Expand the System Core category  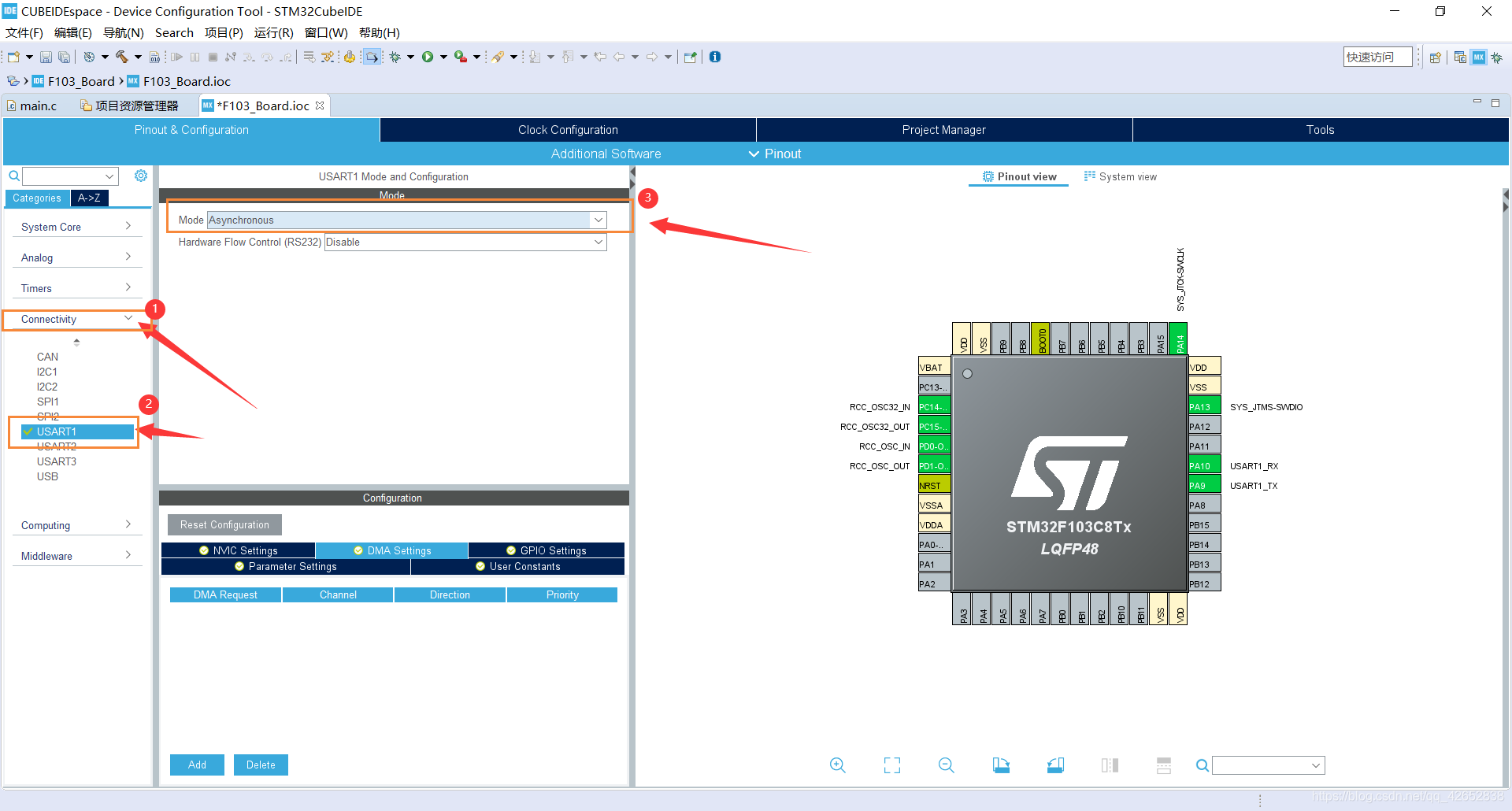76,227
